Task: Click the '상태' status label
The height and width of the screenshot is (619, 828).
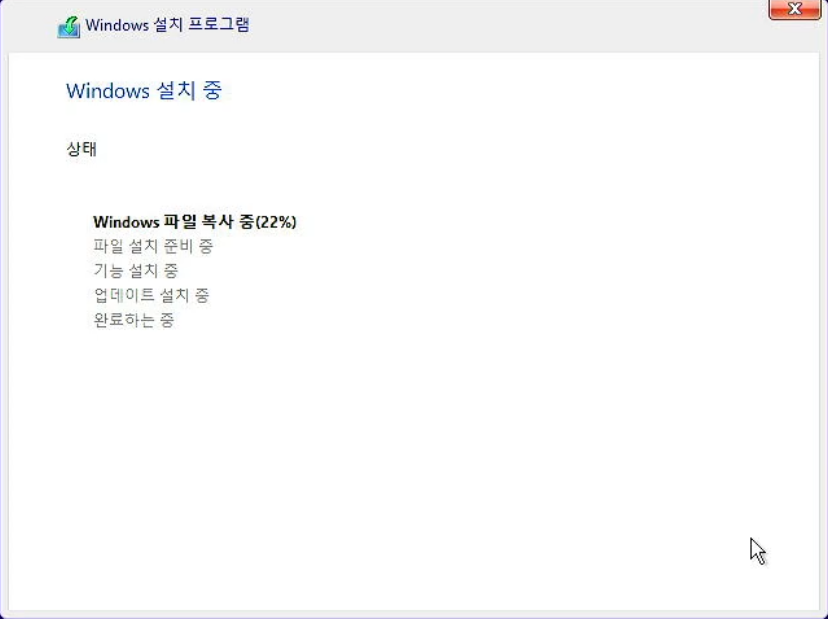Action: [81, 148]
